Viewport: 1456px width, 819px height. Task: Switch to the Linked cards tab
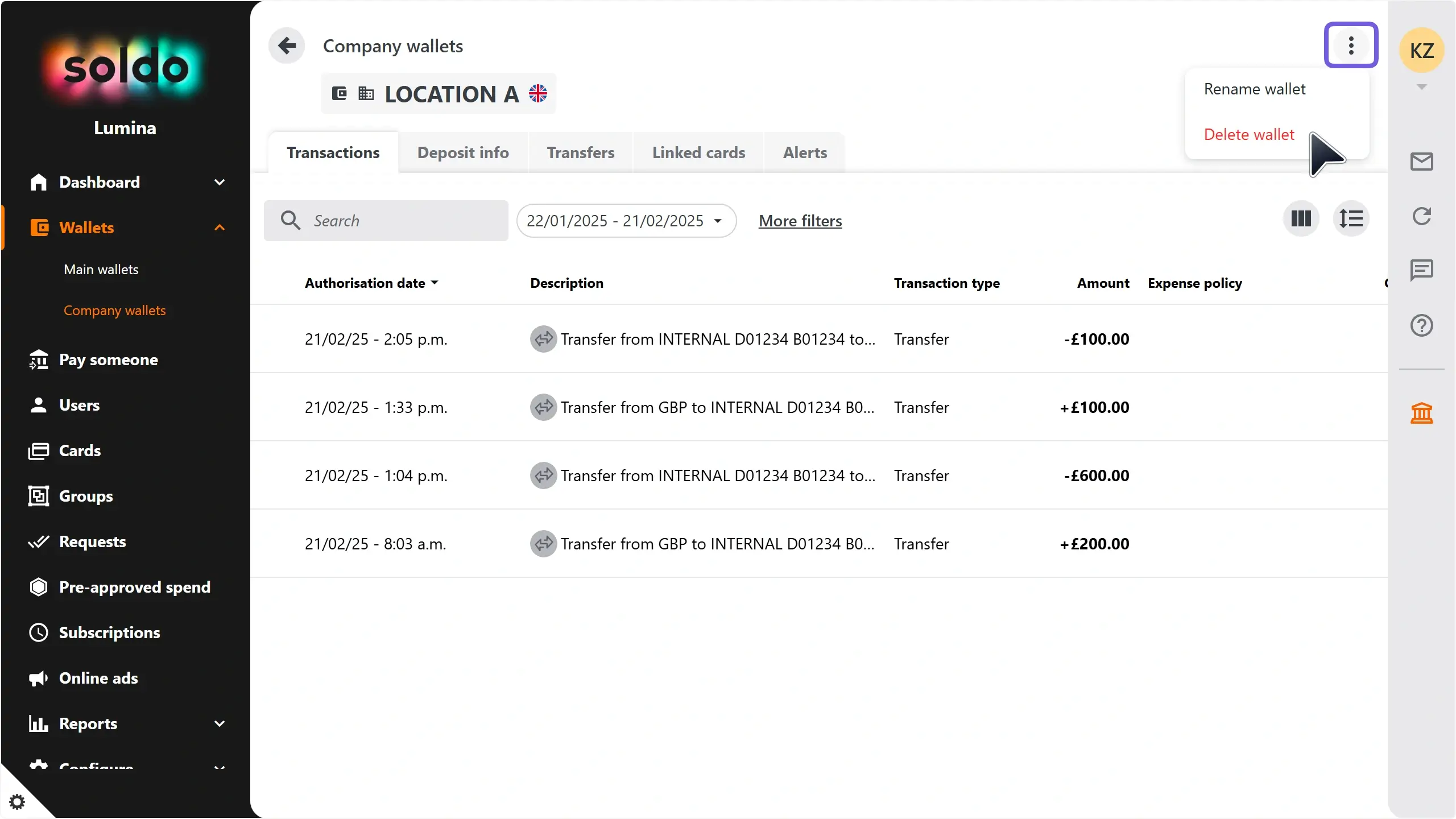click(x=698, y=152)
